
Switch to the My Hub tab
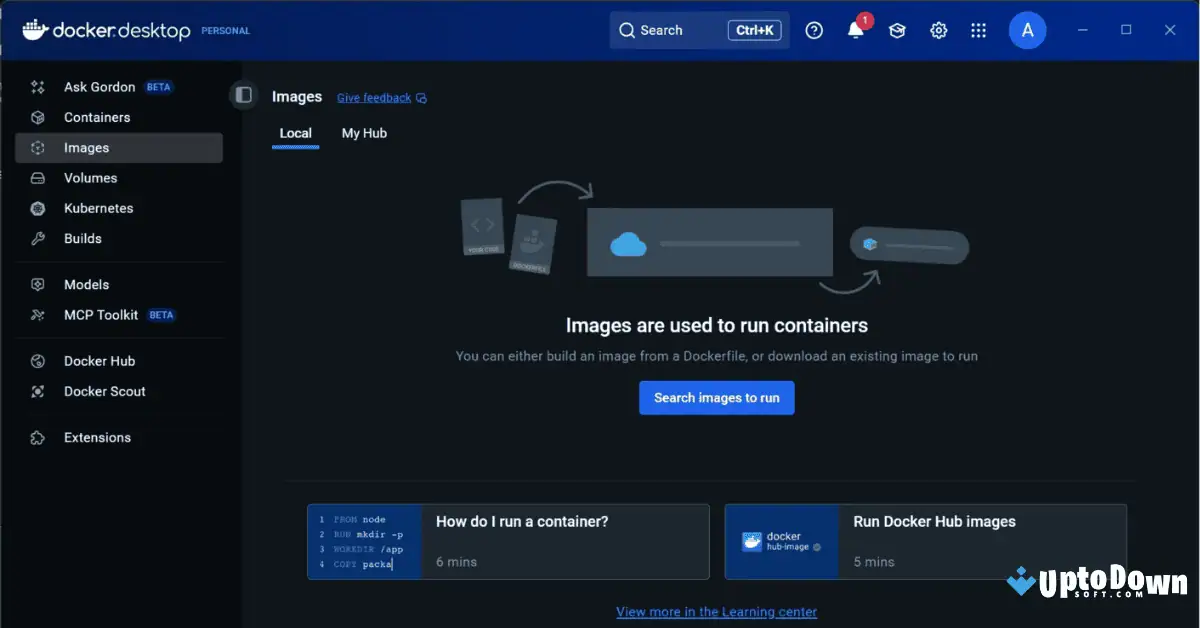[x=363, y=133]
